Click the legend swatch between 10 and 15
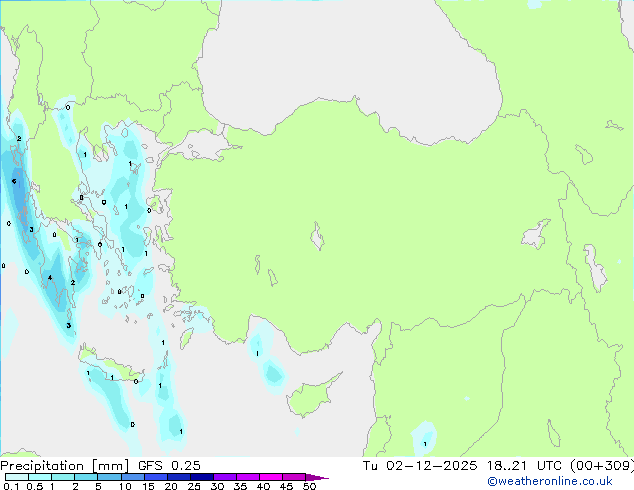 click(x=133, y=477)
